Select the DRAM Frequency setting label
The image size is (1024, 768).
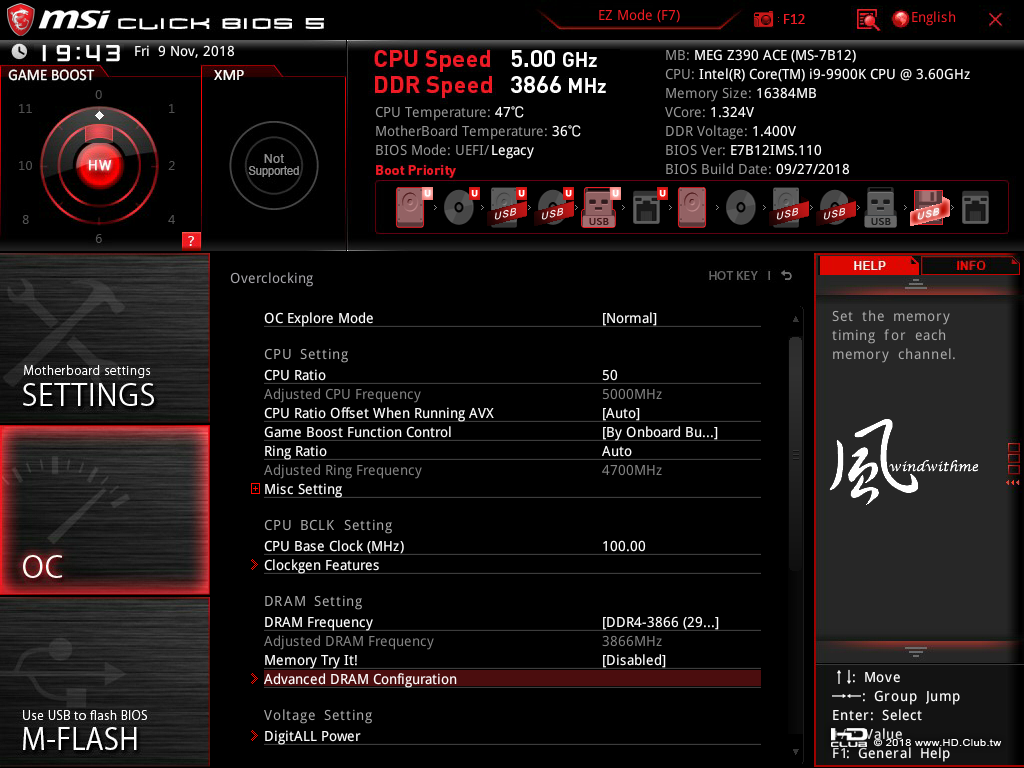pyautogui.click(x=318, y=622)
